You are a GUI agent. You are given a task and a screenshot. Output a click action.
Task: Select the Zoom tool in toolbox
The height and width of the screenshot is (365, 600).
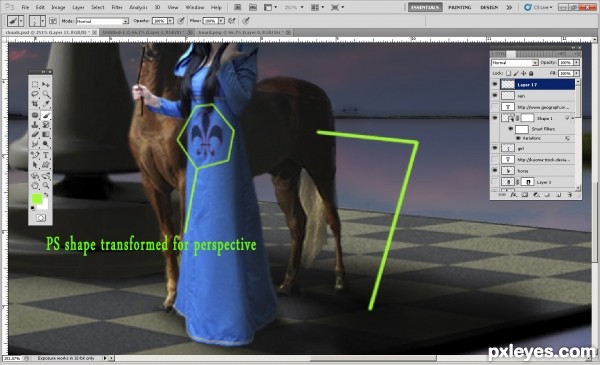click(46, 186)
